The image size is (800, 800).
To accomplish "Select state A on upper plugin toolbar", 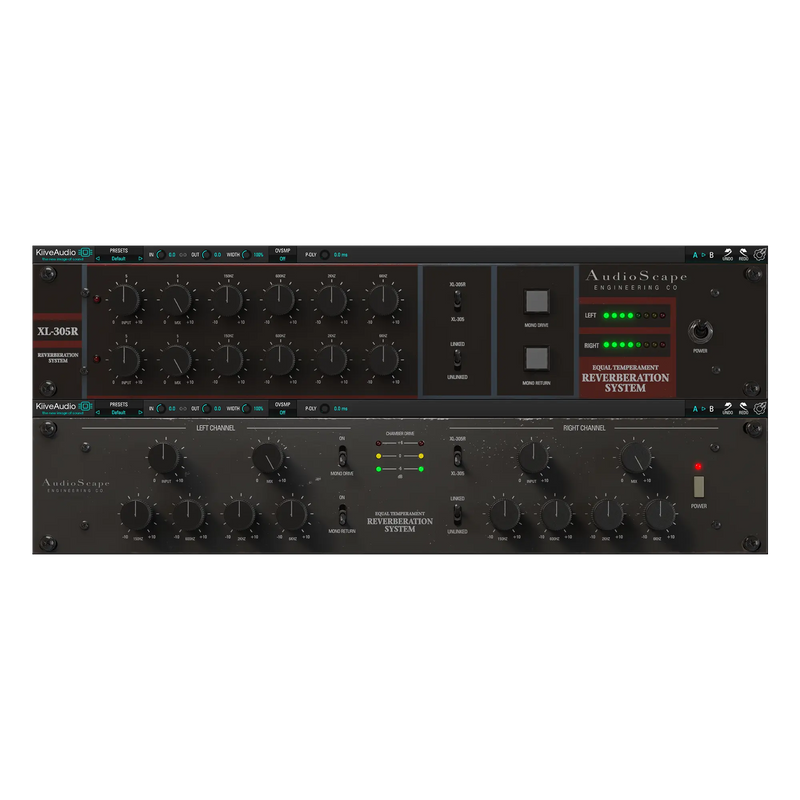I will coord(695,255).
